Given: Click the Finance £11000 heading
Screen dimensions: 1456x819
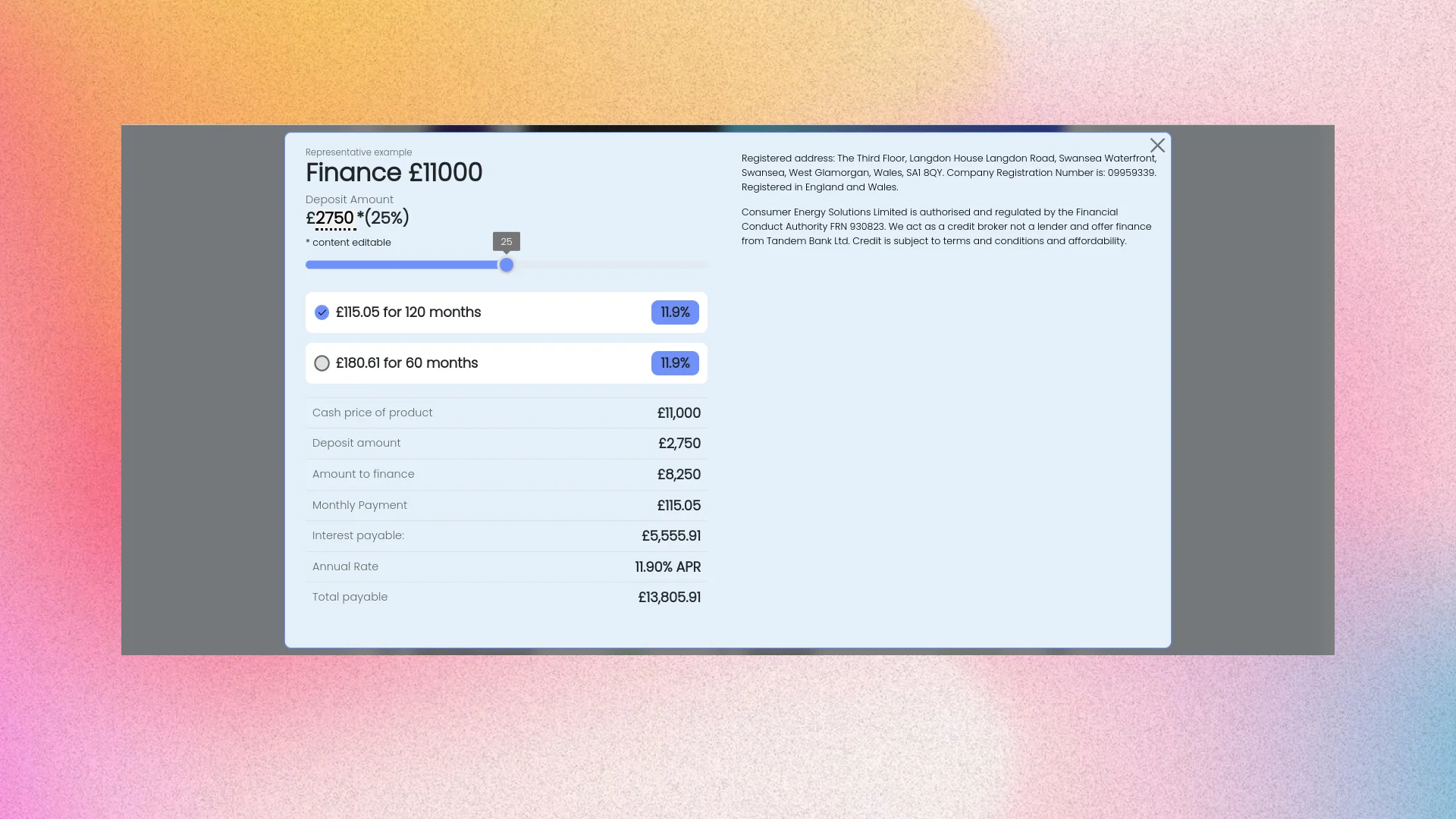Looking at the screenshot, I should 394,173.
